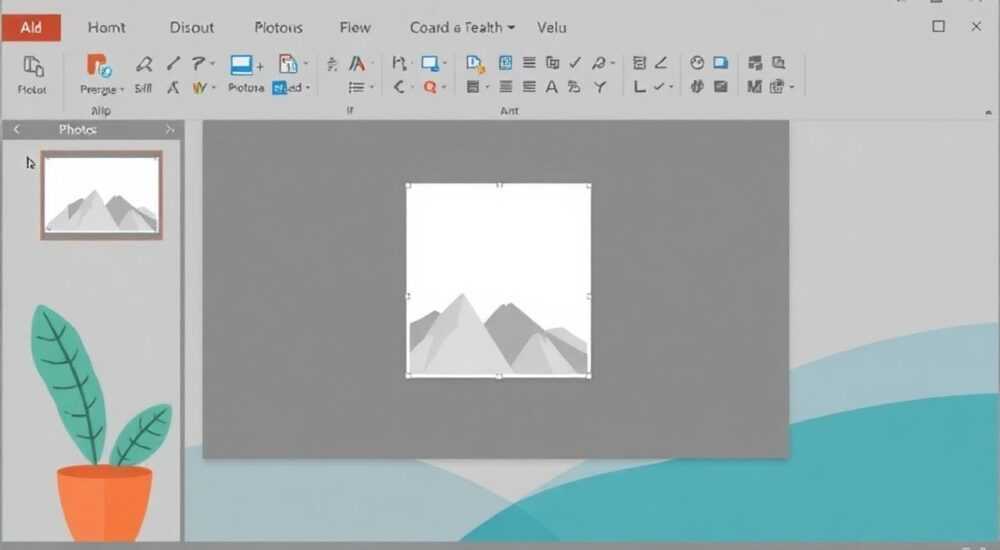Click the overlapping squares icon
The width and height of the screenshot is (1000, 550).
(552, 63)
